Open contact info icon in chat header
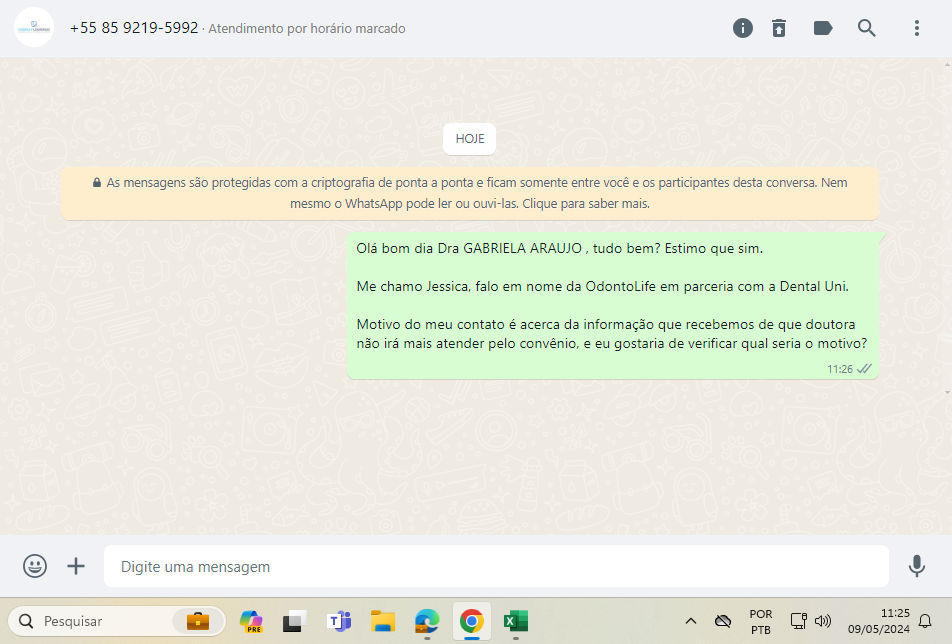The image size is (952, 644). point(743,28)
